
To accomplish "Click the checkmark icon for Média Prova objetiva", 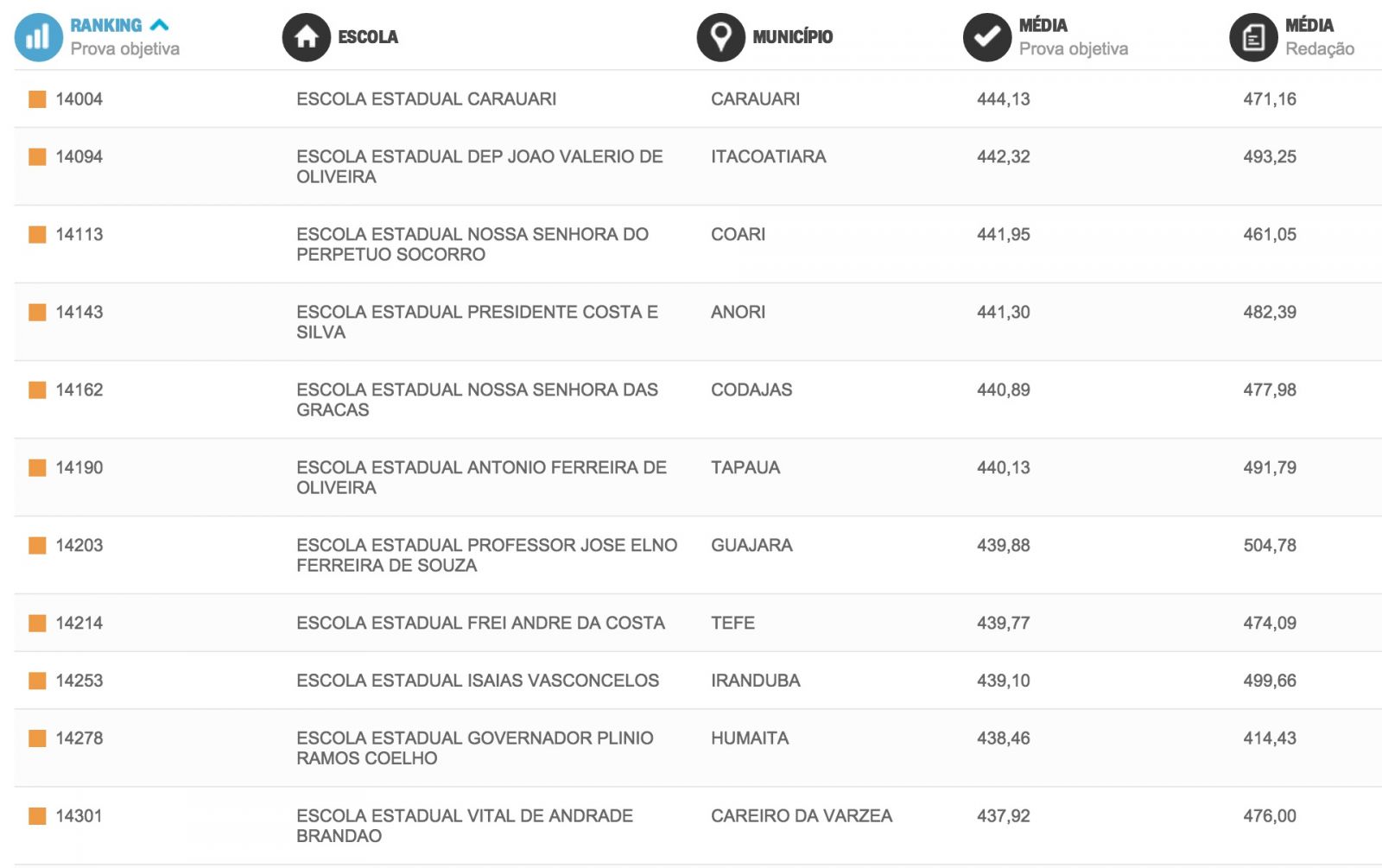I will pyautogui.click(x=986, y=38).
